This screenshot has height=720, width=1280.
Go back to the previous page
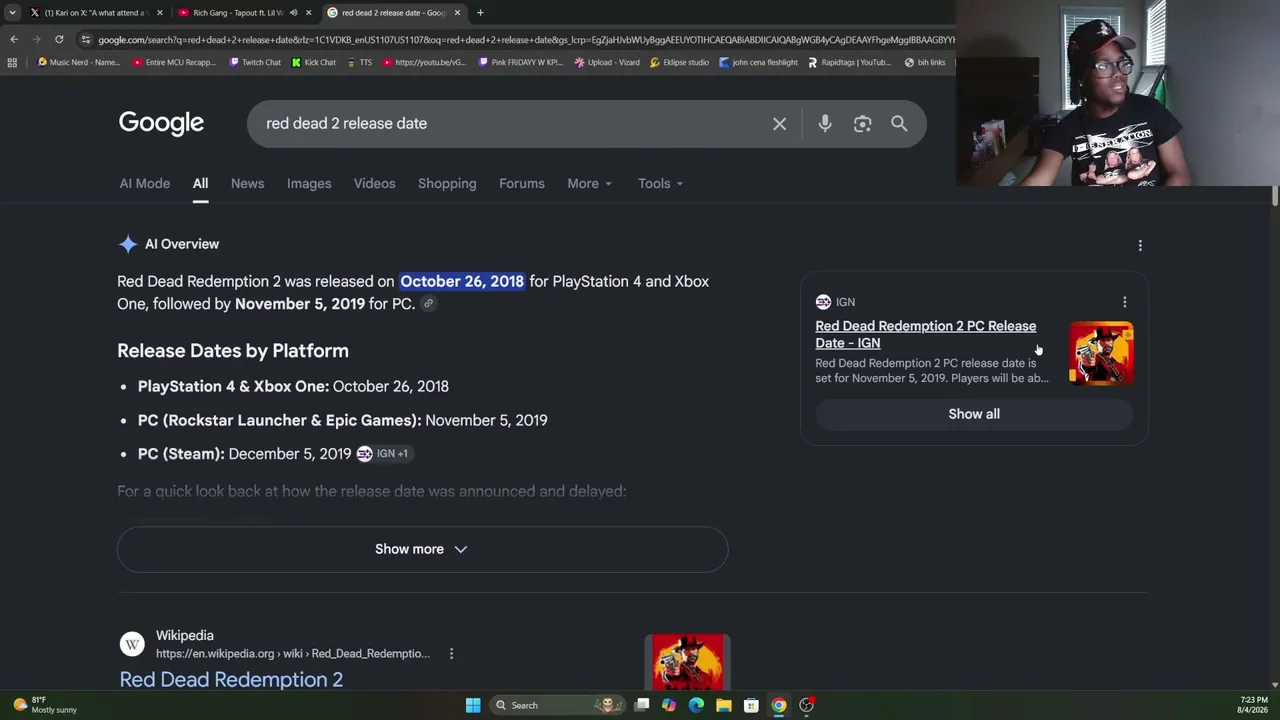point(14,39)
